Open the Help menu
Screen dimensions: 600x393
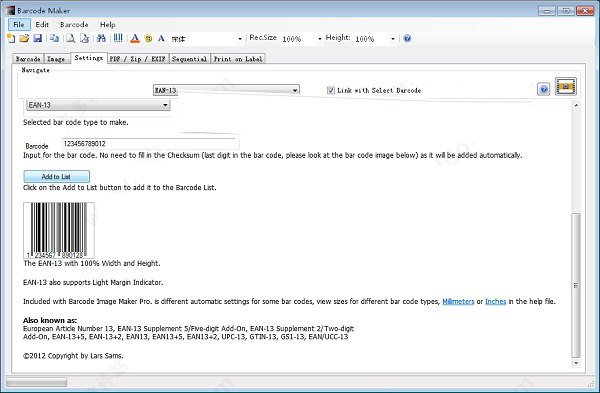tap(108, 24)
